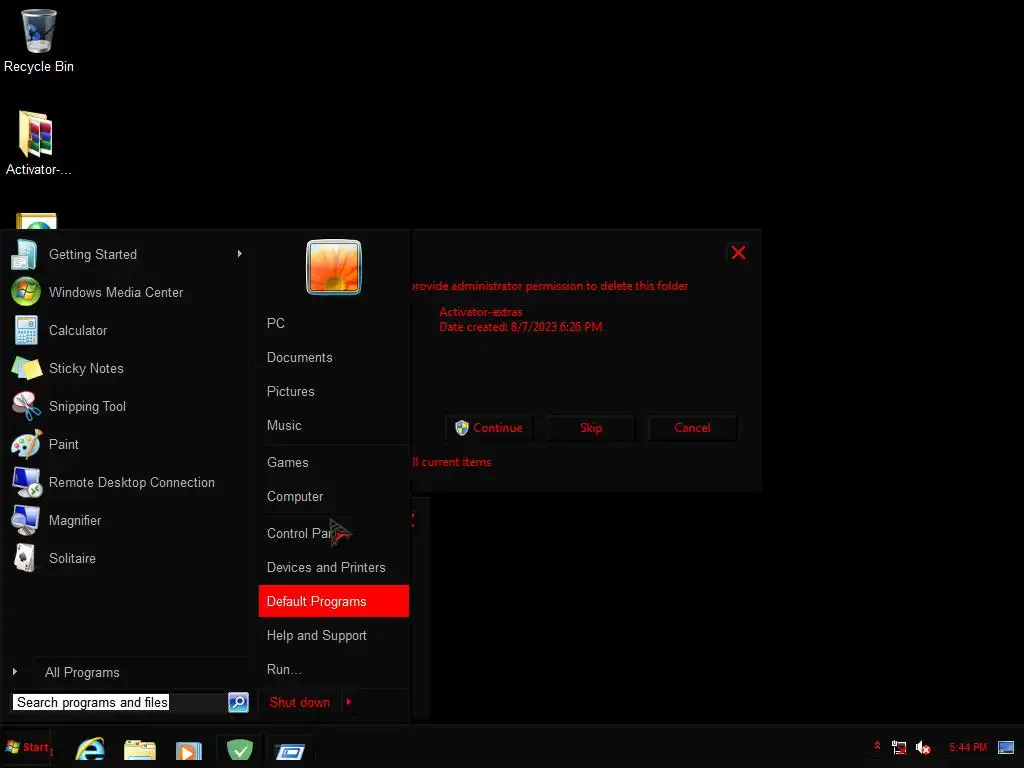
Task: Click the Getting Started icon
Action: pos(25,254)
